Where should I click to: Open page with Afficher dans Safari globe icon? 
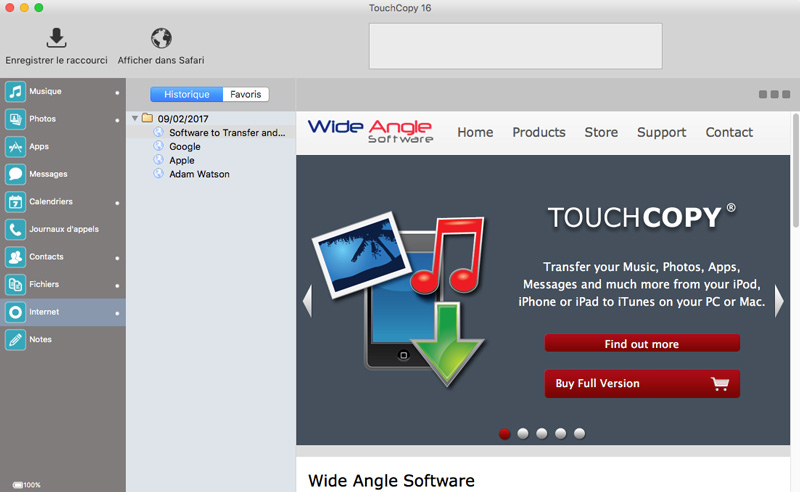coord(161,38)
